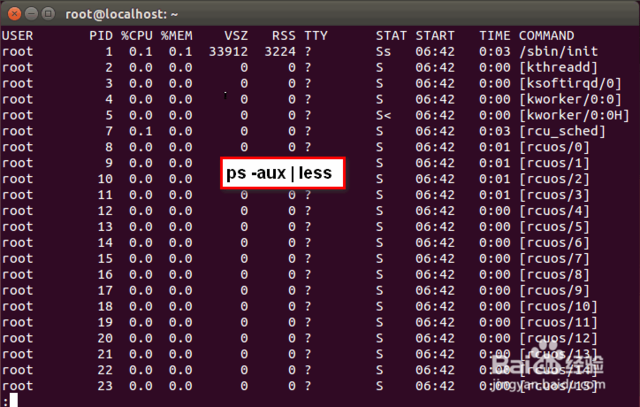Click the S< status of PID 5
The image size is (640, 407).
pyautogui.click(x=383, y=116)
